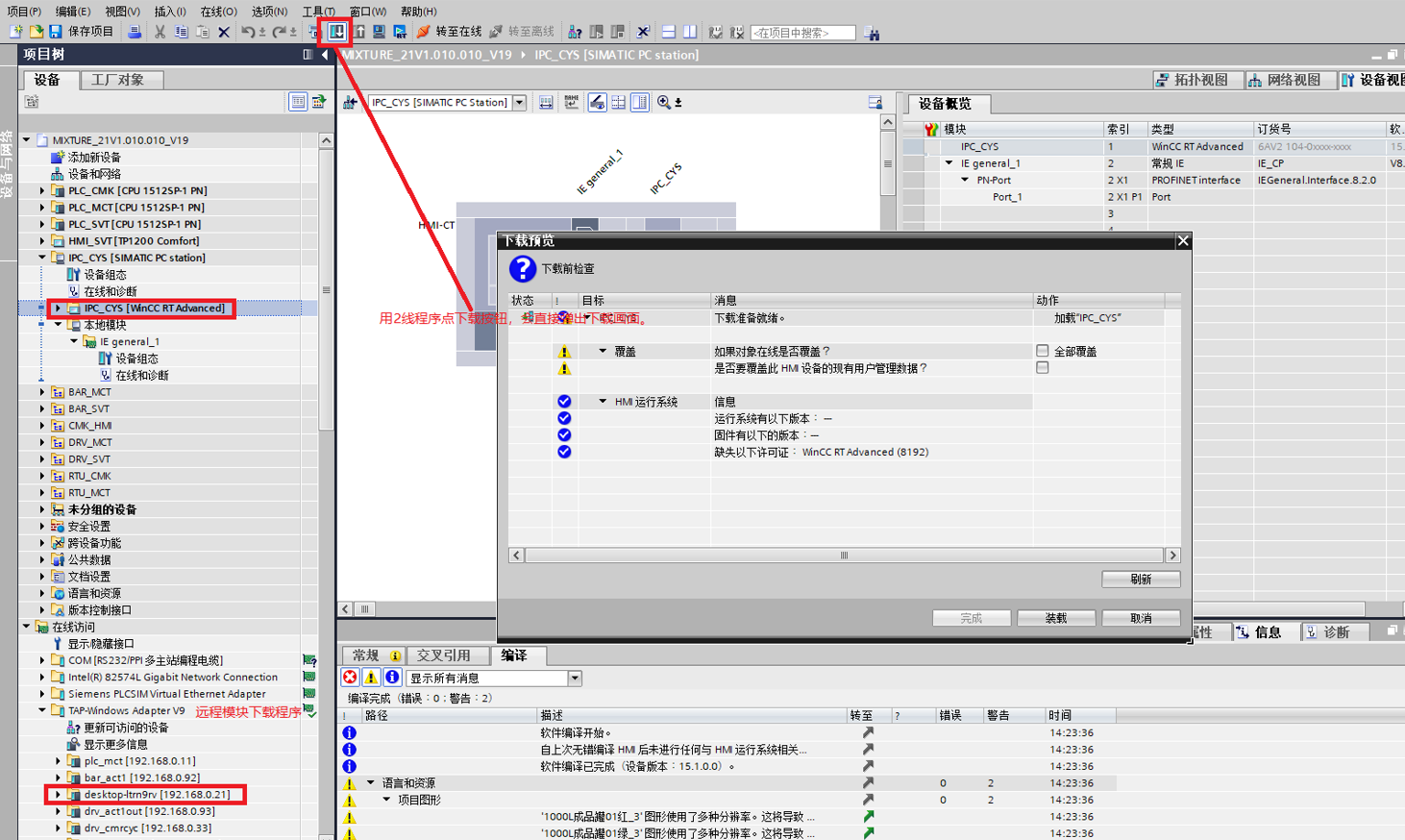The image size is (1405, 840).
Task: Click the green go-to arrow for 1000L成品罐01红_3
Action: pos(868,816)
